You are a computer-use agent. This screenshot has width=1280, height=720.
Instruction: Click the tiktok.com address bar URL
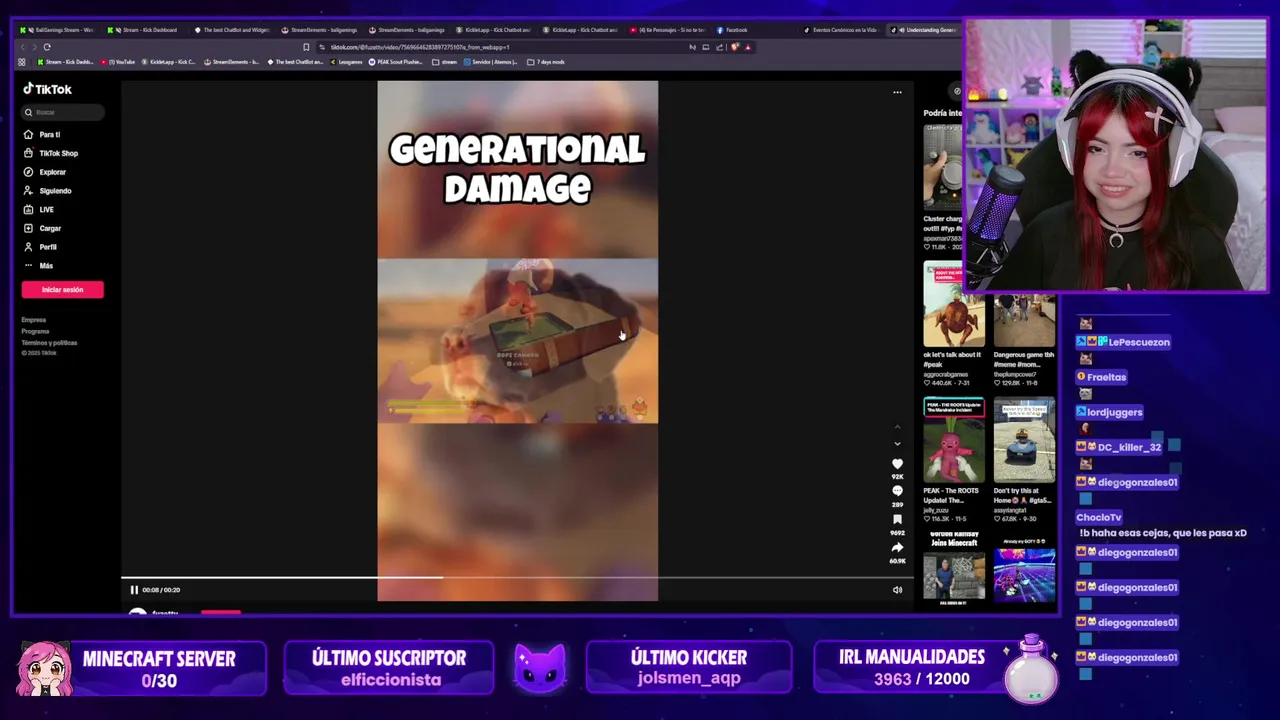[420, 47]
